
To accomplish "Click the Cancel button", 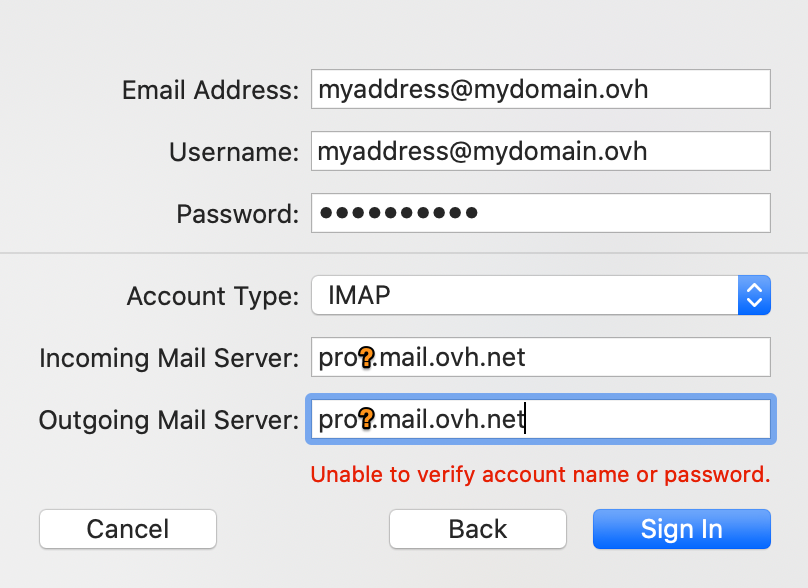I will [127, 529].
